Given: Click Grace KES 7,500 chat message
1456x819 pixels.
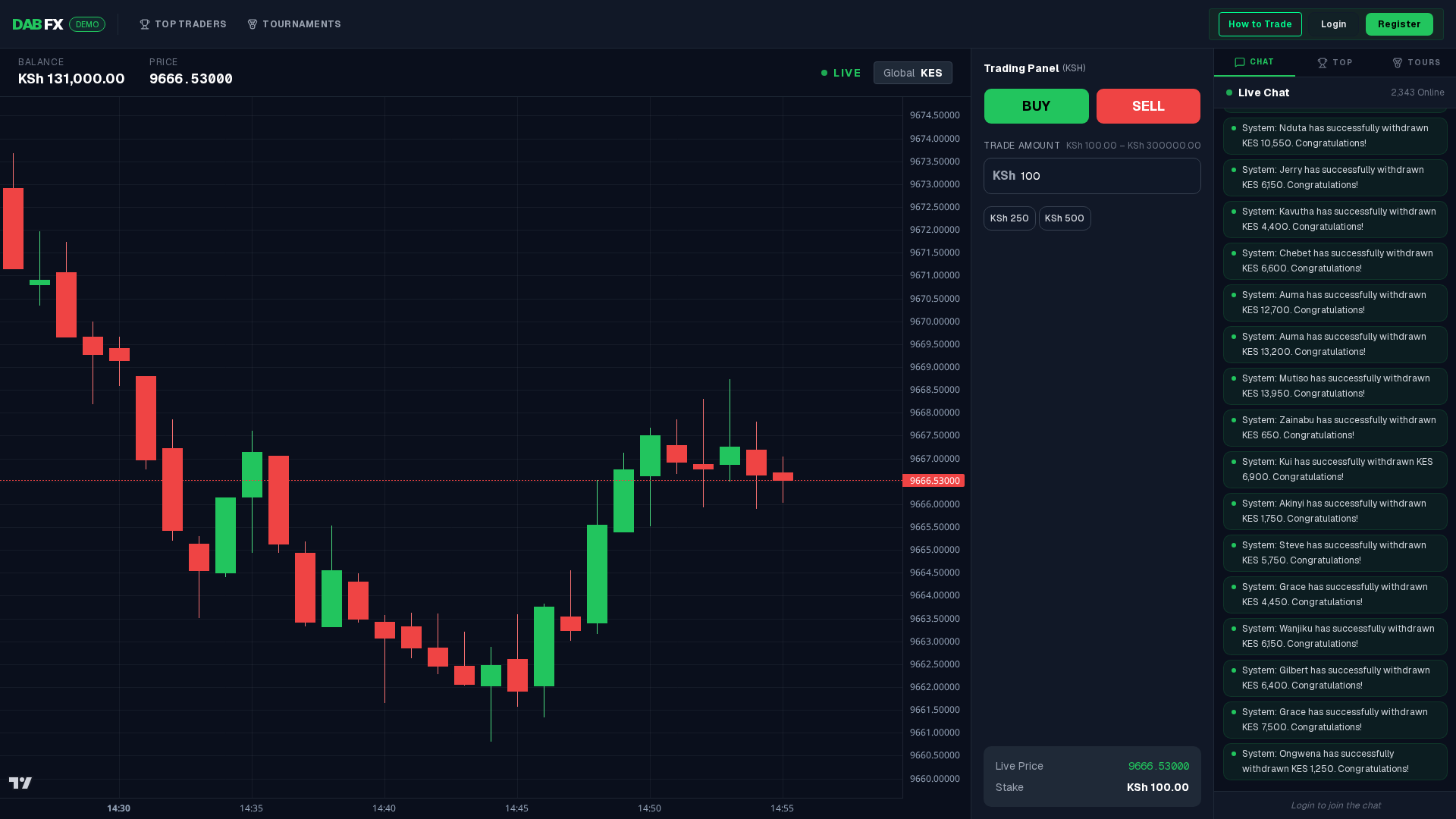Looking at the screenshot, I should tap(1335, 720).
